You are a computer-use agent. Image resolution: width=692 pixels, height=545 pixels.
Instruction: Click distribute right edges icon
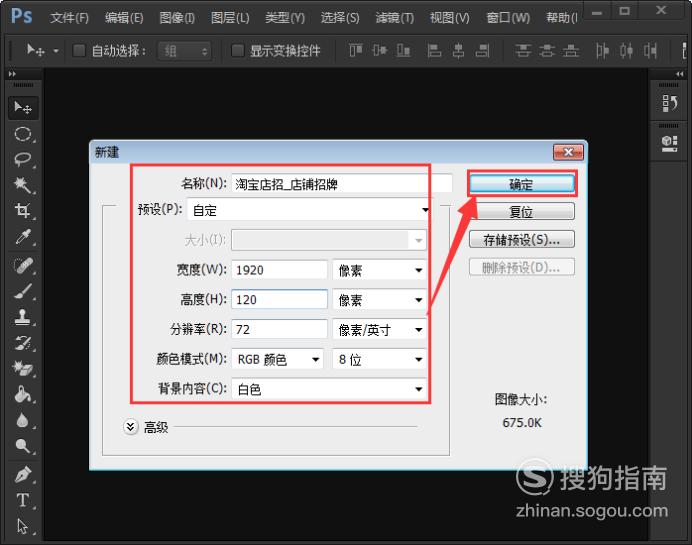(x=650, y=50)
